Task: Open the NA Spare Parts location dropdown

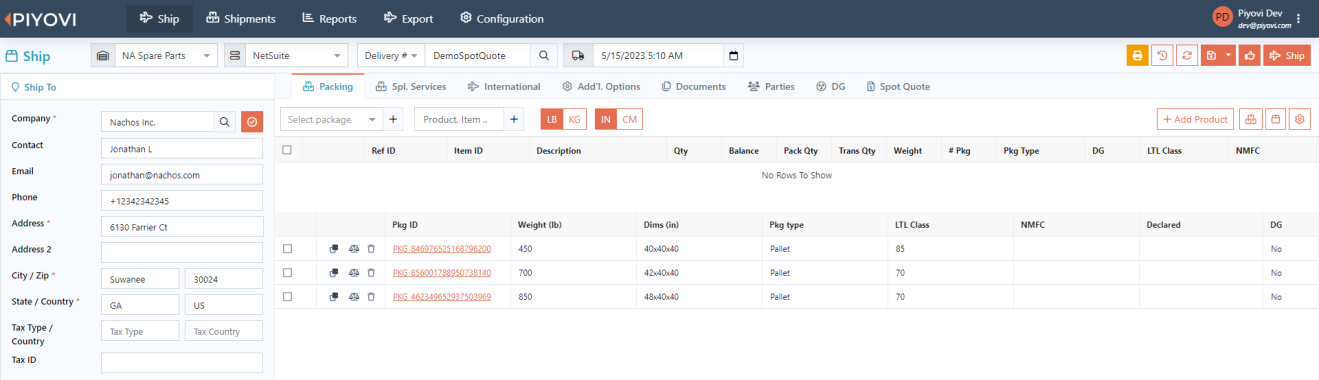Action: tap(165, 56)
